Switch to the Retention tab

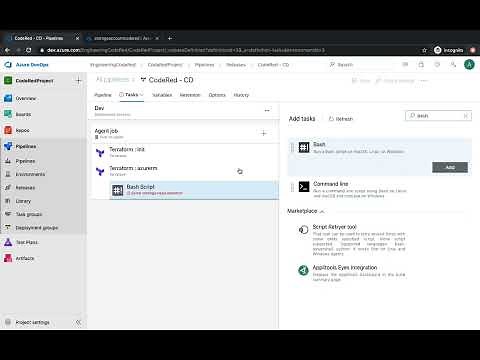pyautogui.click(x=190, y=95)
